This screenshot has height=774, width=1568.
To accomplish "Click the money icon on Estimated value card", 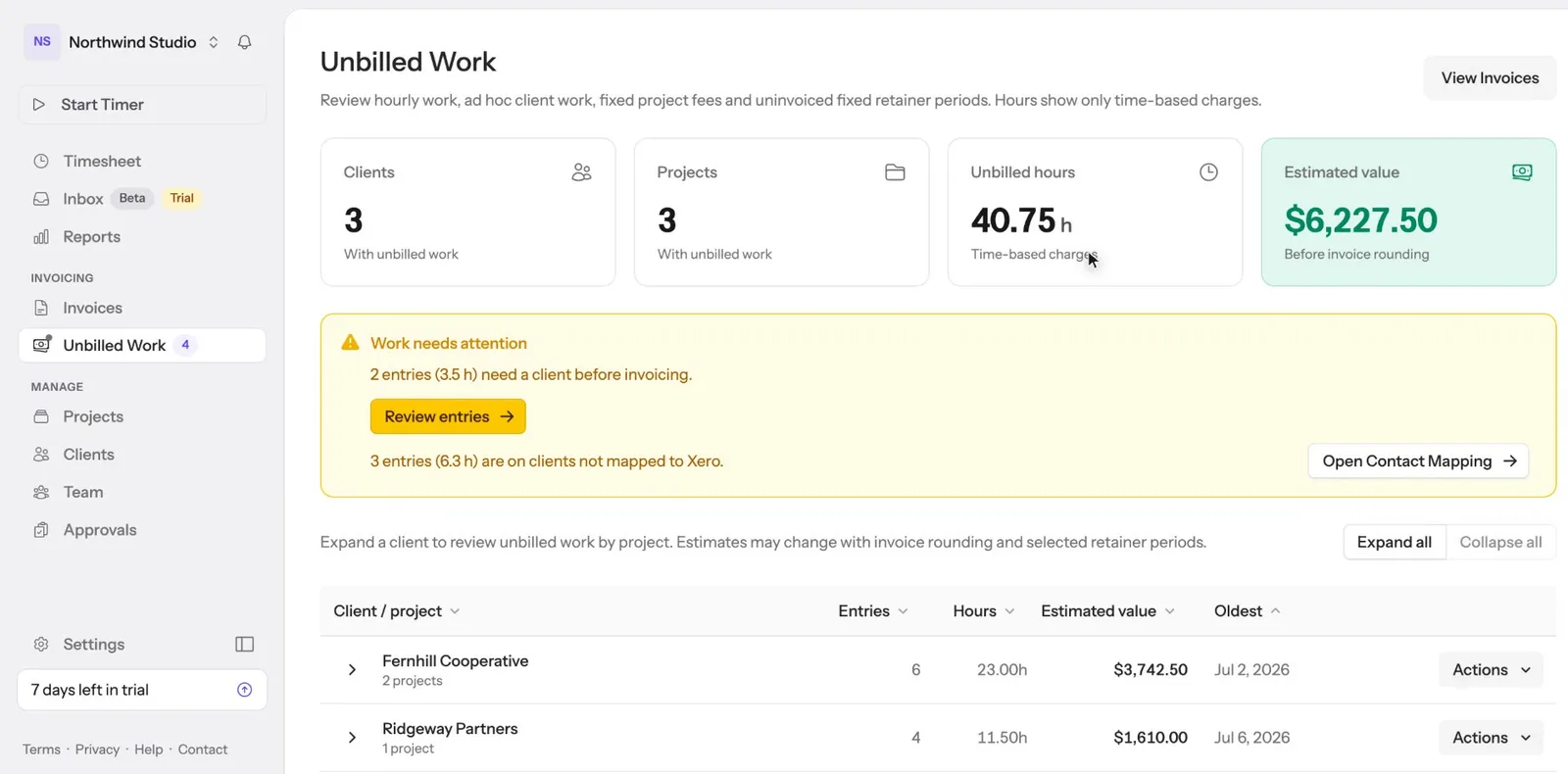I will click(x=1522, y=172).
